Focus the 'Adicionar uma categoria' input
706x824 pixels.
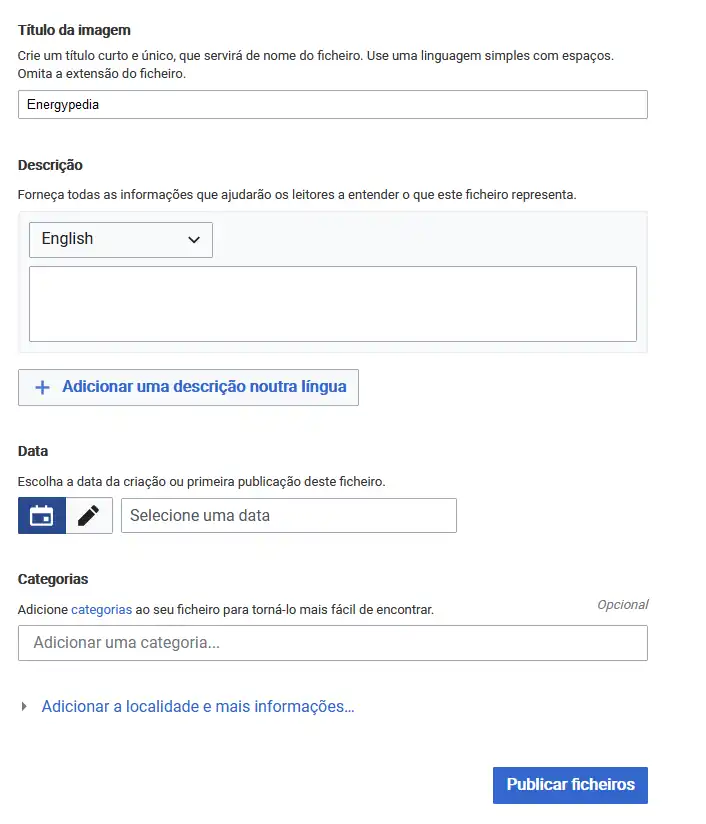click(x=332, y=643)
